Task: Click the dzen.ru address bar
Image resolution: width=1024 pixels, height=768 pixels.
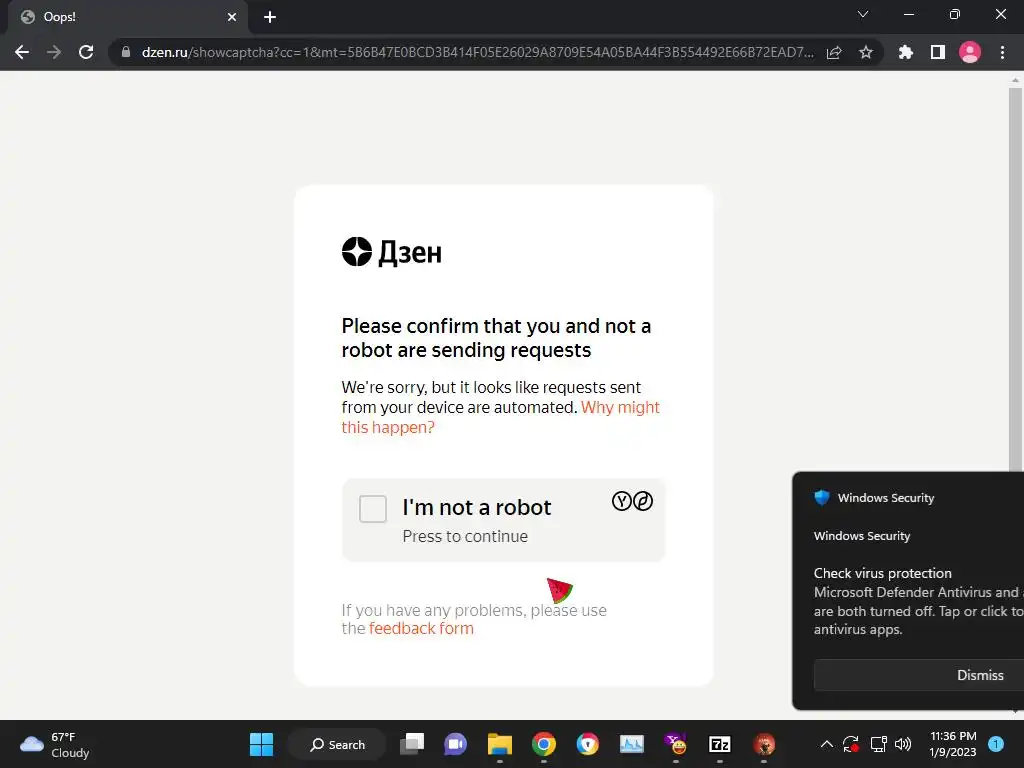Action: click(477, 52)
